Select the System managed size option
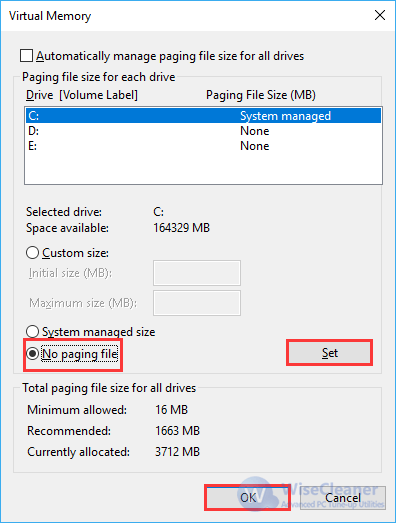This screenshot has height=523, width=396. (x=32, y=332)
